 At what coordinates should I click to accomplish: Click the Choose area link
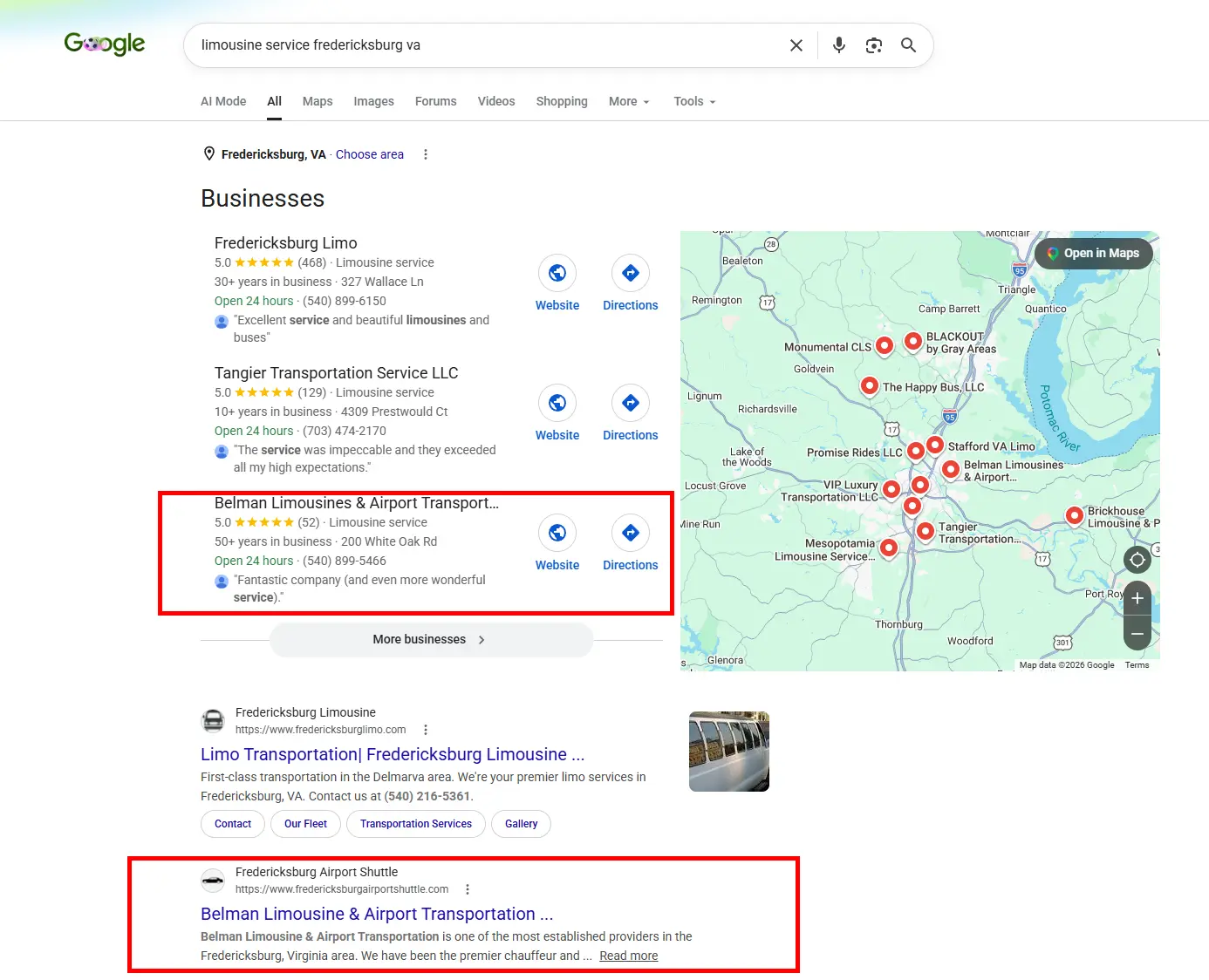[370, 154]
